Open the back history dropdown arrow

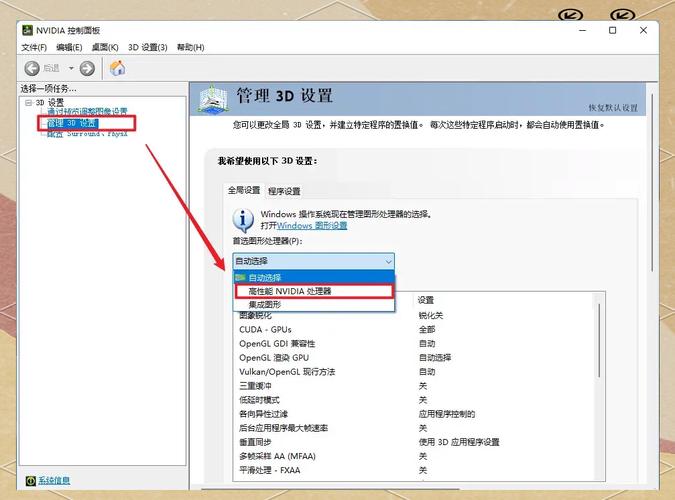71,68
